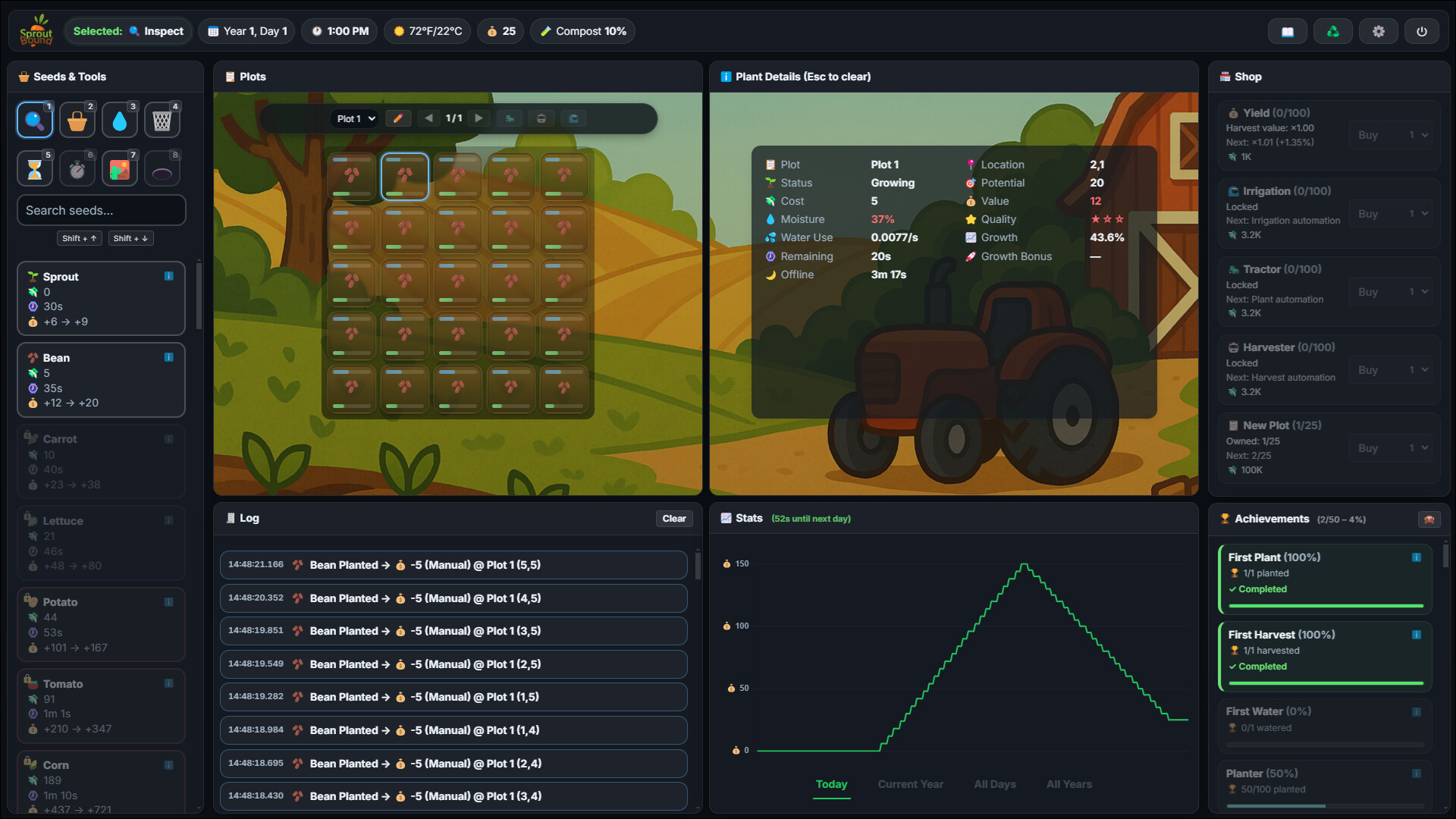Screen dimensions: 1456x819
Task: Select the hourglass tool
Action: 34,169
